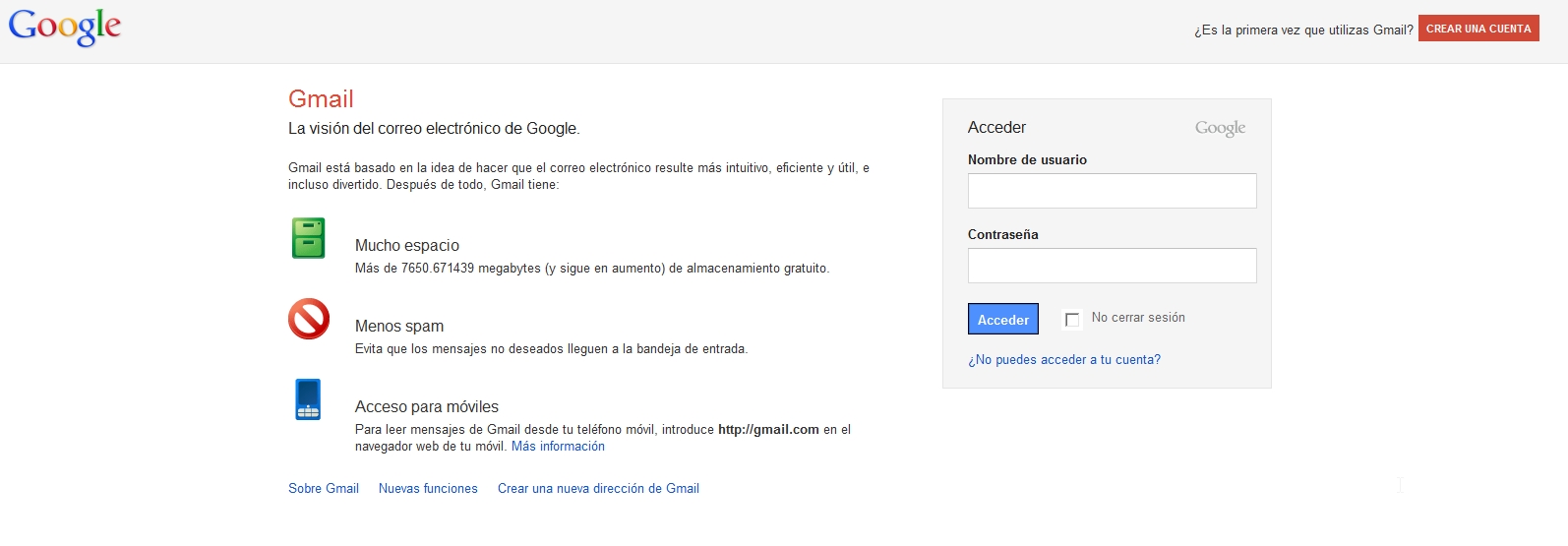Click the La visión del correo electrónico tagline
Image resolution: width=1568 pixels, height=546 pixels.
click(434, 129)
